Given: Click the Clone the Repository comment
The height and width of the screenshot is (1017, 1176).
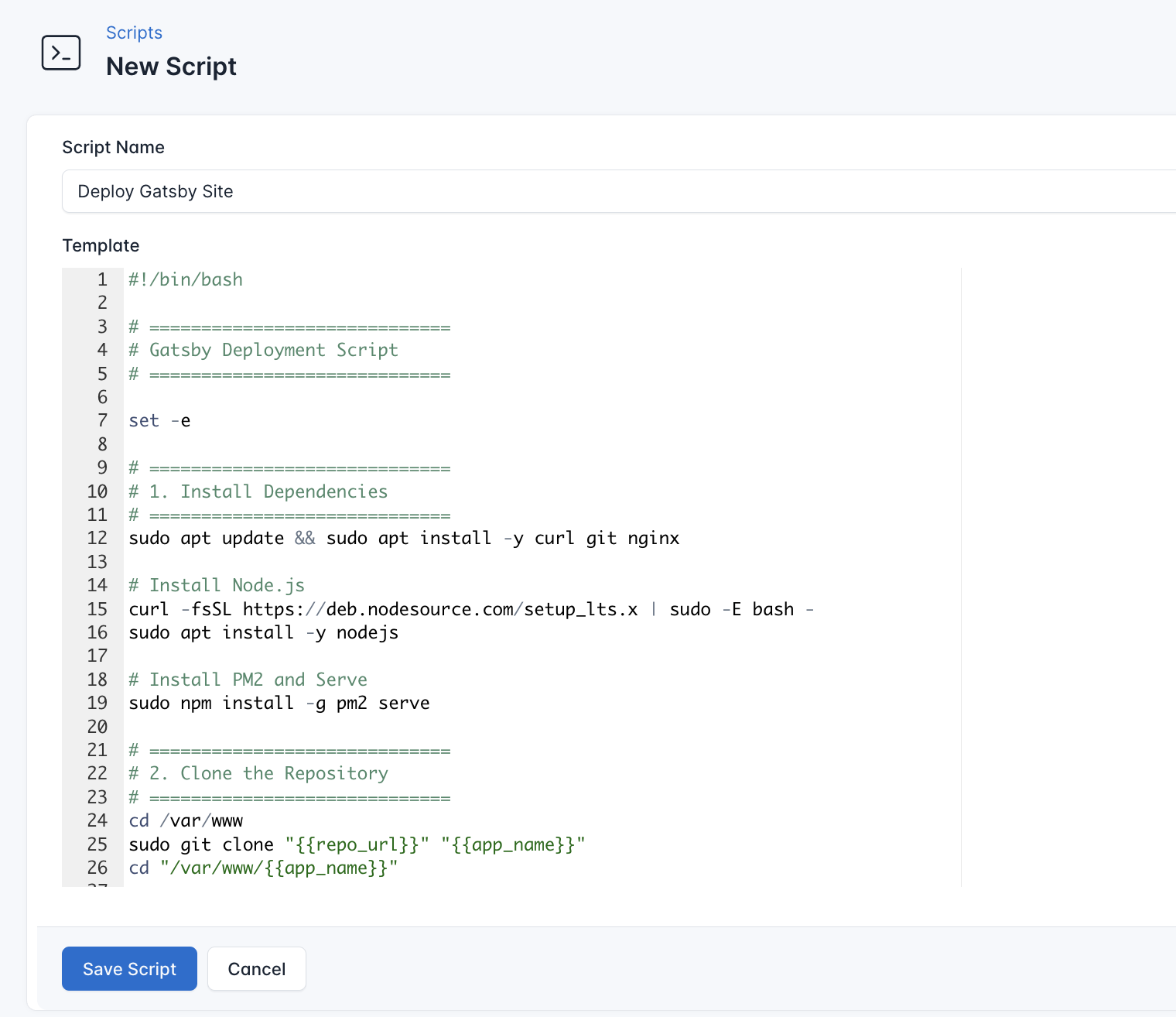Looking at the screenshot, I should tap(258, 773).
